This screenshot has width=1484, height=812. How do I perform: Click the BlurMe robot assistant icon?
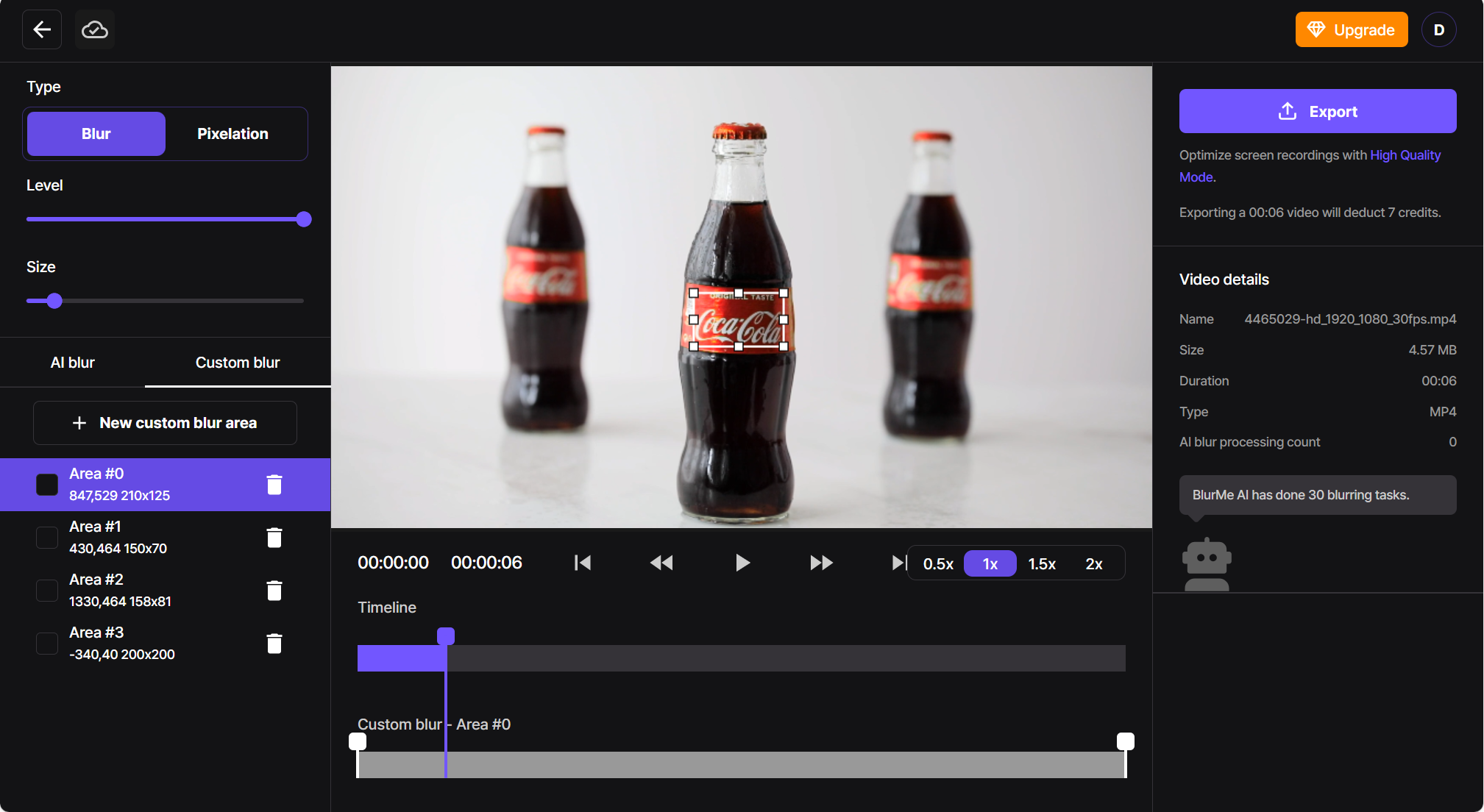pyautogui.click(x=1207, y=564)
